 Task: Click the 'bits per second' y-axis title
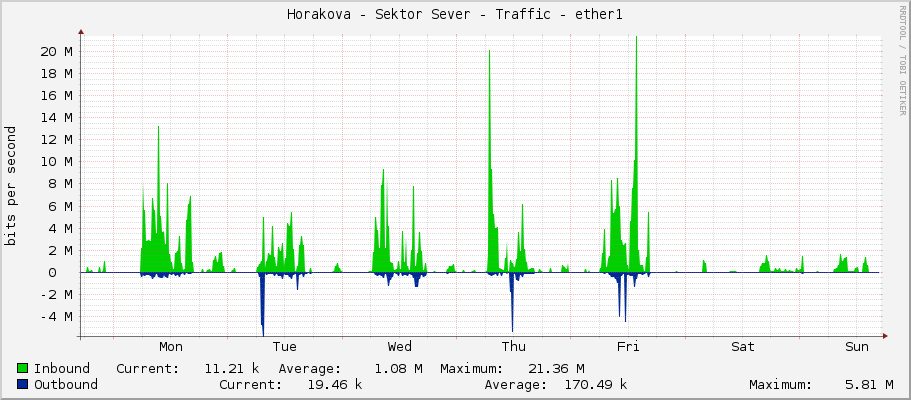click(x=11, y=186)
